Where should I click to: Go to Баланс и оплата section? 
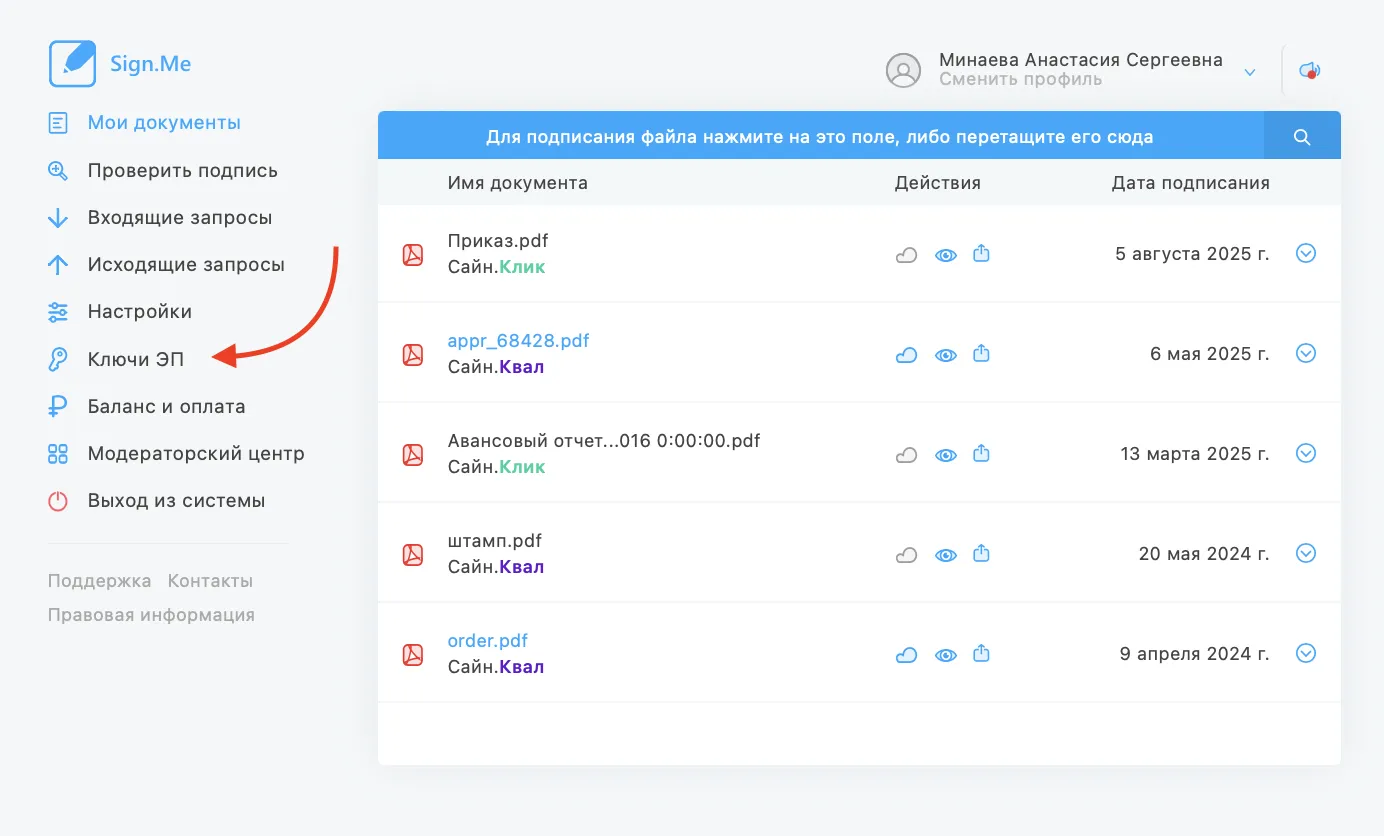click(166, 406)
